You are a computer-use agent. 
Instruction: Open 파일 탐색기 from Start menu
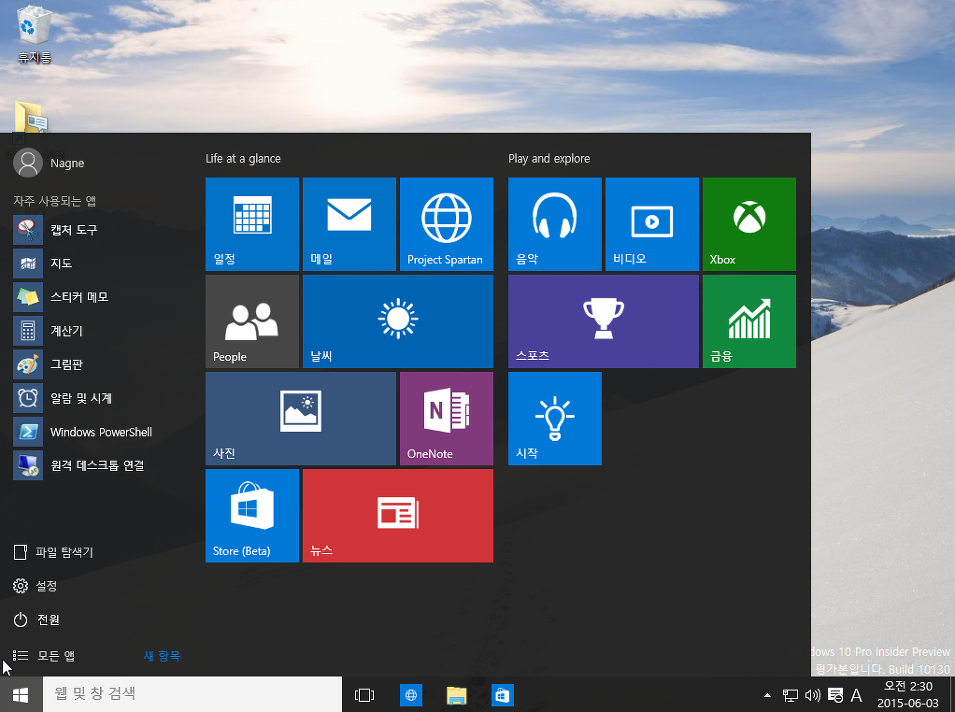point(53,552)
